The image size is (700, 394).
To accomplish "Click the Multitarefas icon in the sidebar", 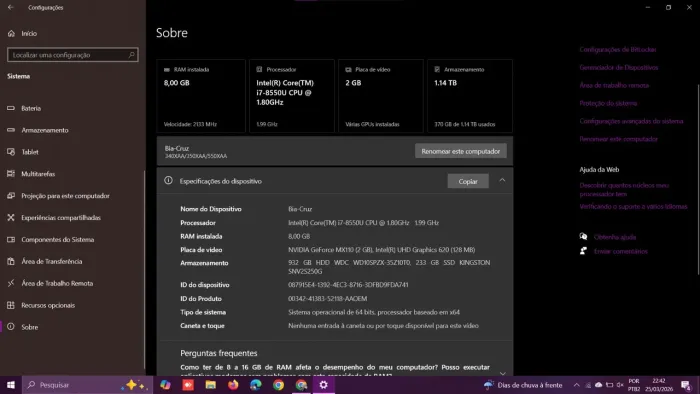I will click(x=11, y=174).
